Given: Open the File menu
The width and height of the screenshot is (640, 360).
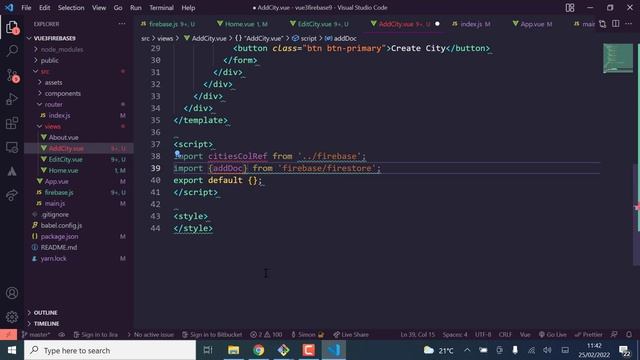Looking at the screenshot, I should [x=26, y=8].
